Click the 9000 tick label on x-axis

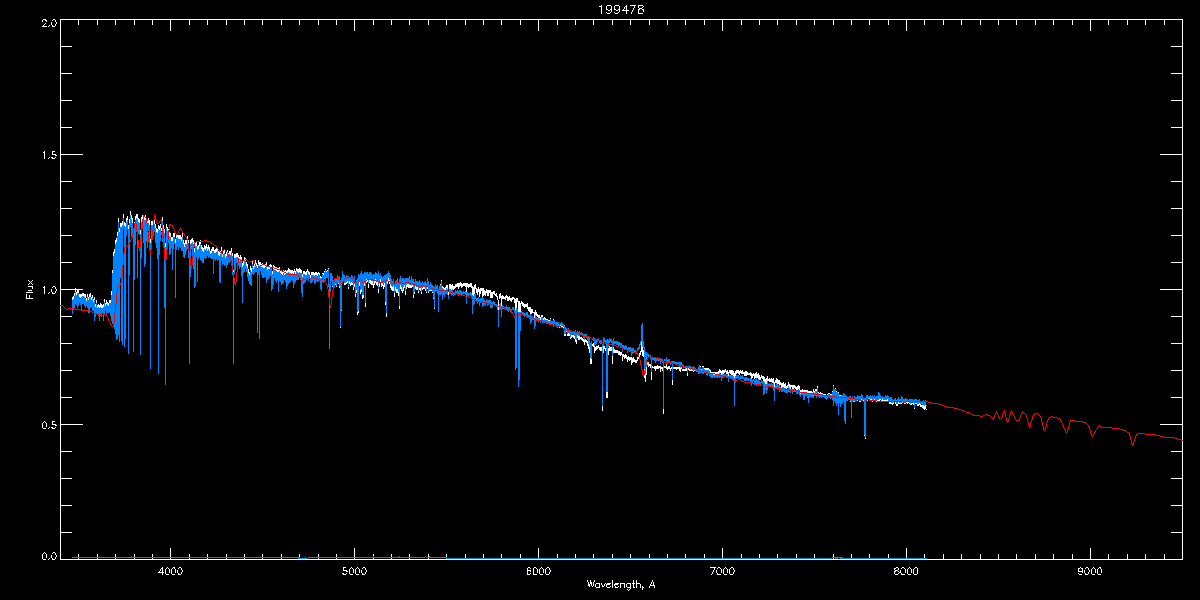click(1090, 573)
